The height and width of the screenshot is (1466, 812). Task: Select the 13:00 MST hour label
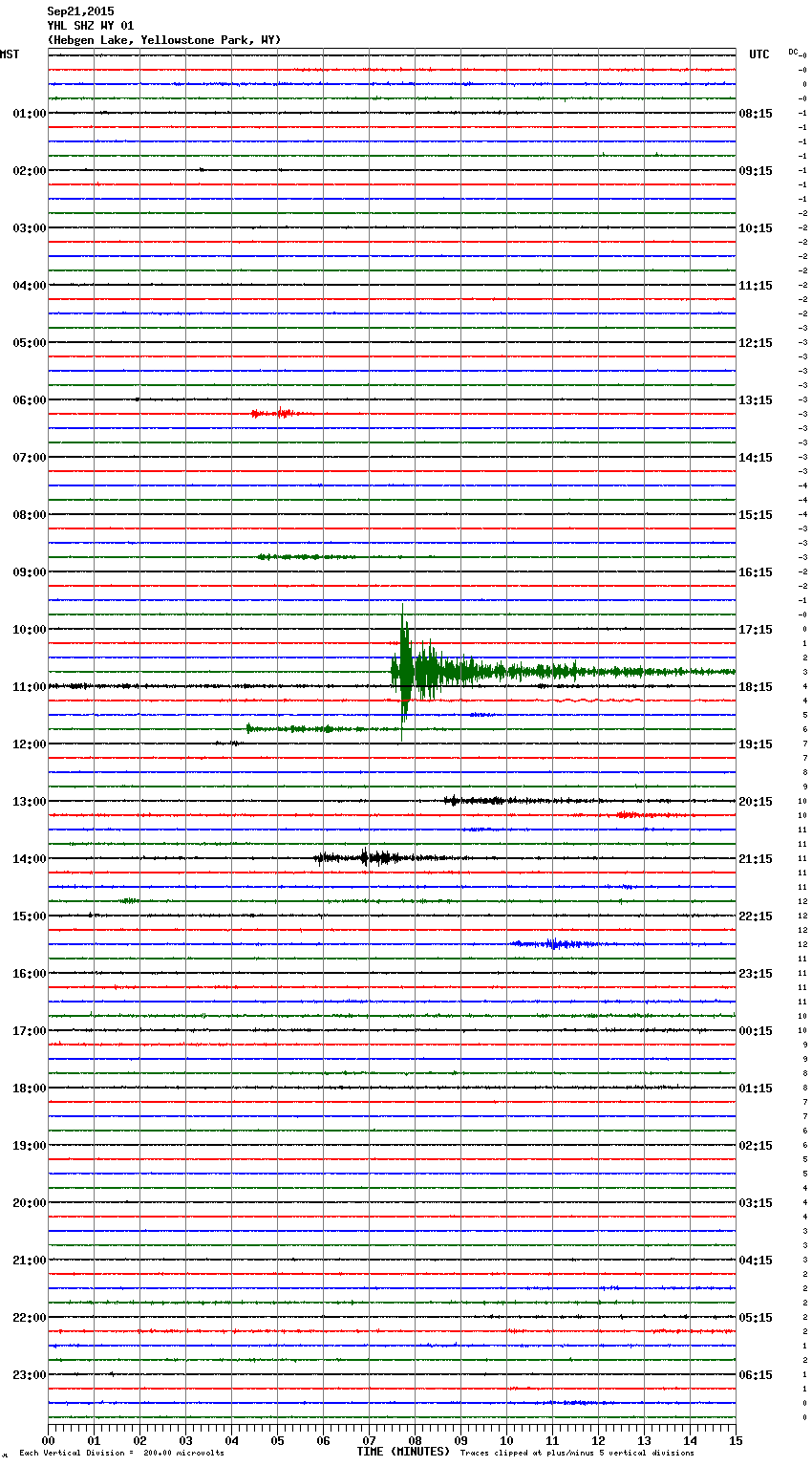29,802
